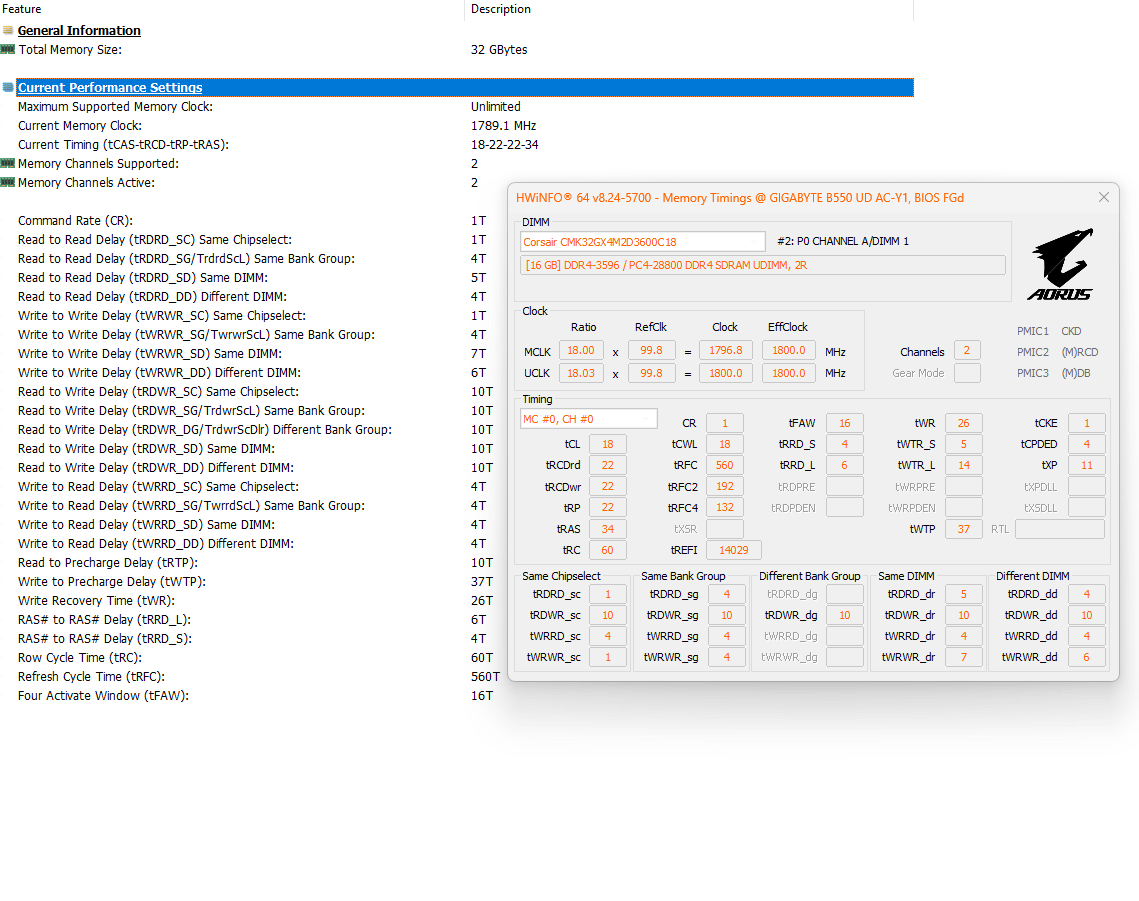Image resolution: width=1139 pixels, height=901 pixels.
Task: Click the Total Memory Size chip icon
Action: tap(8, 49)
